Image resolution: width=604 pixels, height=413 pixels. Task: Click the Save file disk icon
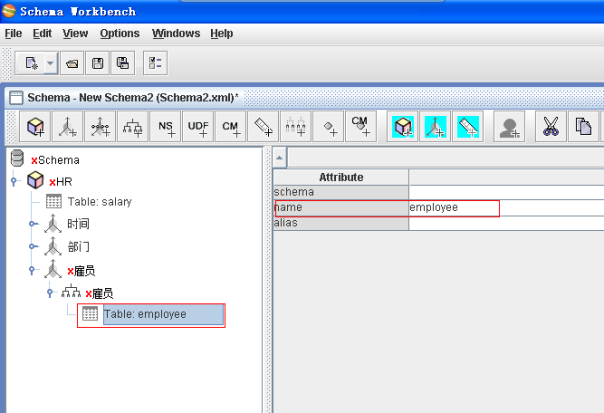point(97,63)
